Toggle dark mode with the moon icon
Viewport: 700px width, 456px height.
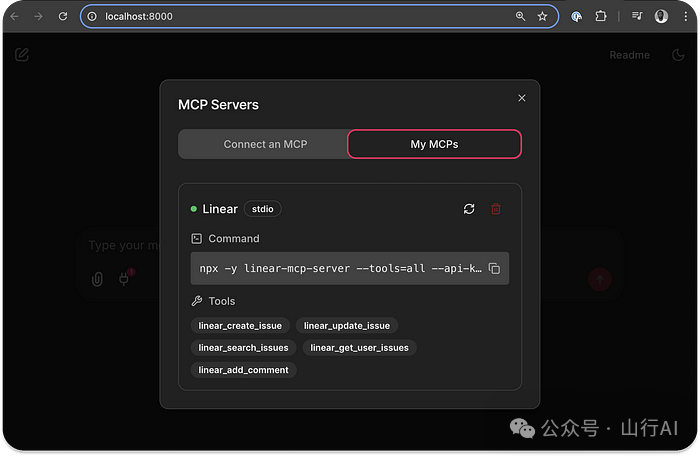(679, 55)
